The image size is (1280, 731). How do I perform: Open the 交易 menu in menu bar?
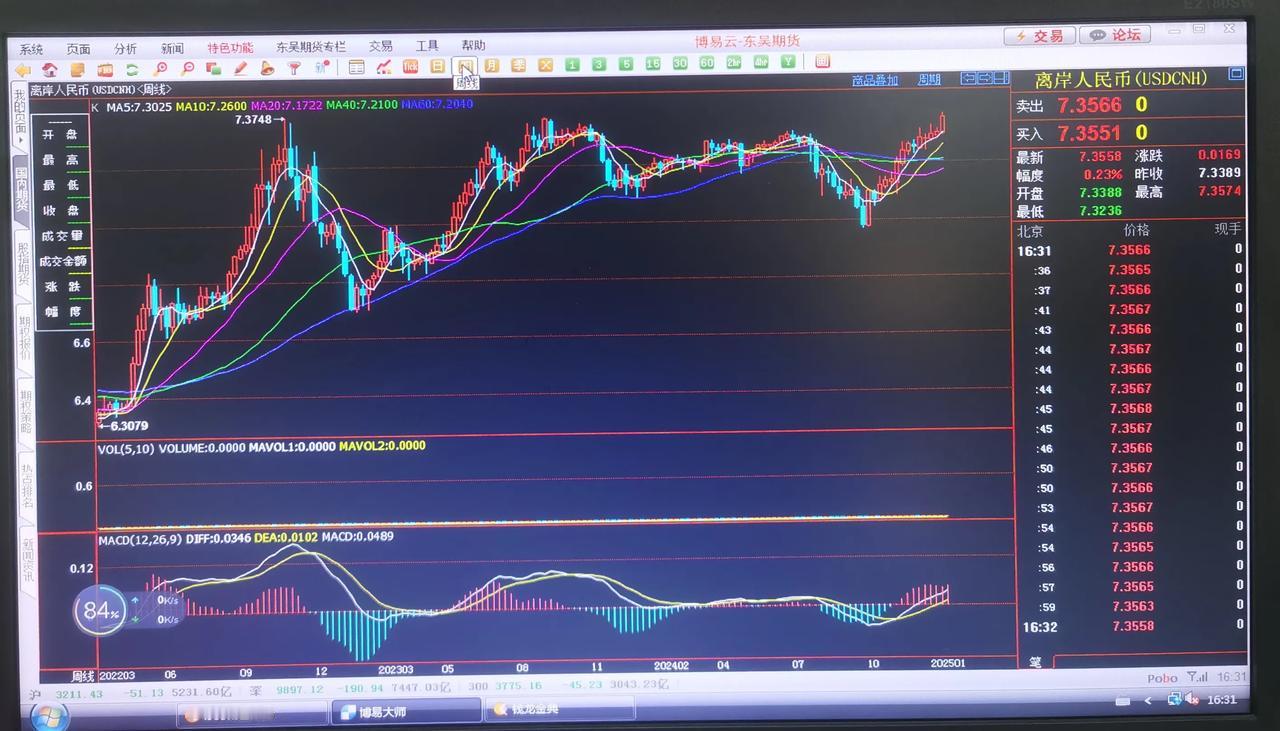381,46
